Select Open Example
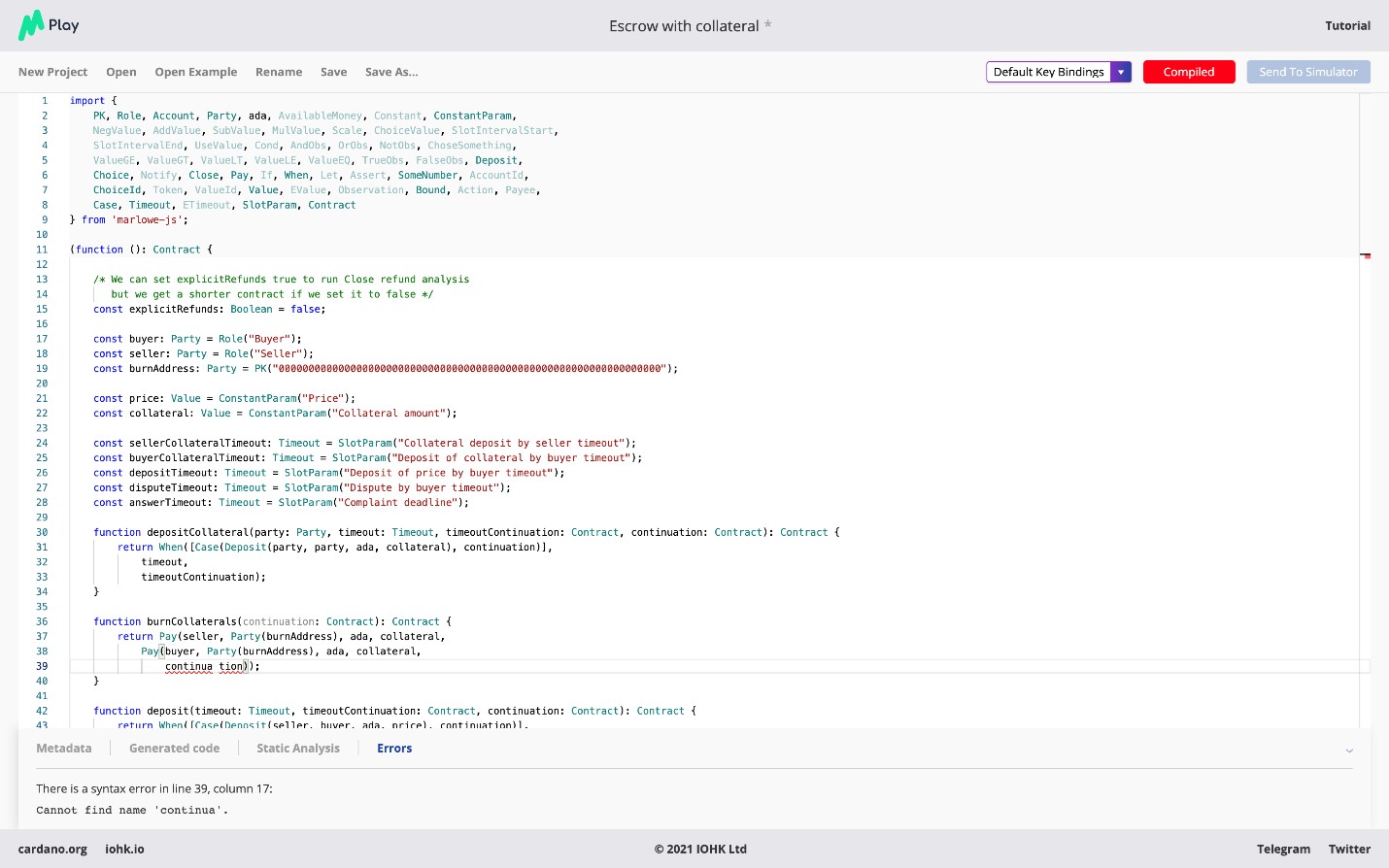1389x868 pixels. click(x=195, y=72)
